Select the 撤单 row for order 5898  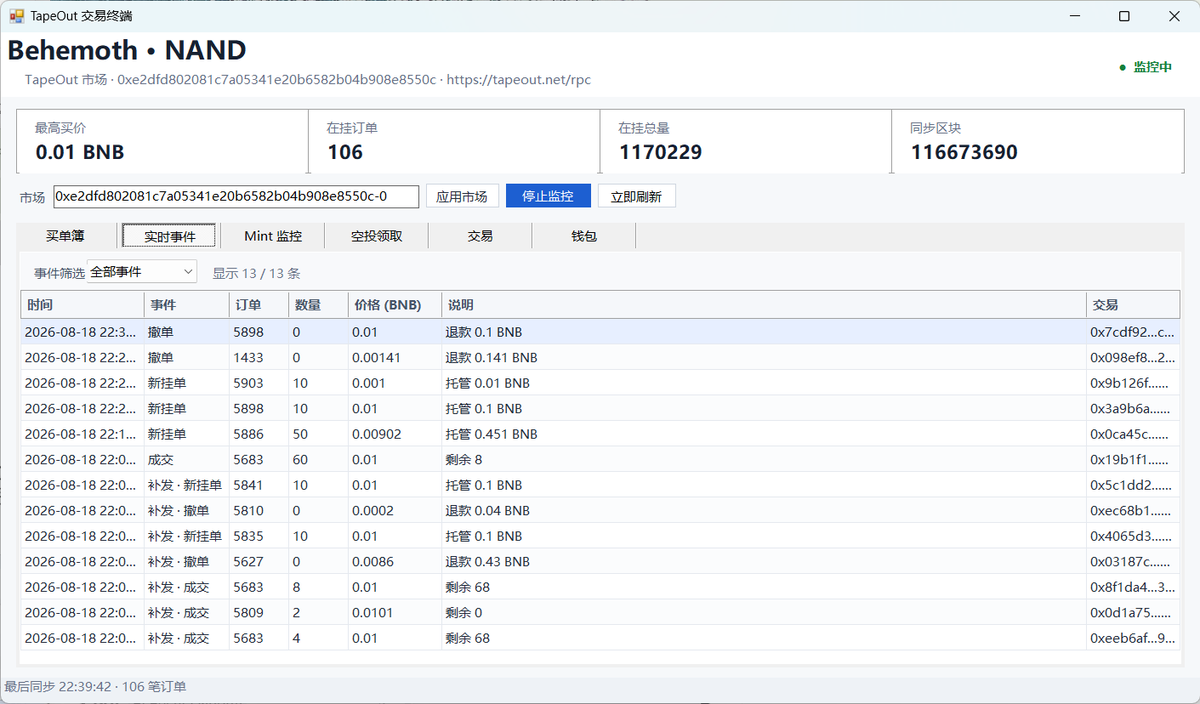[600, 332]
